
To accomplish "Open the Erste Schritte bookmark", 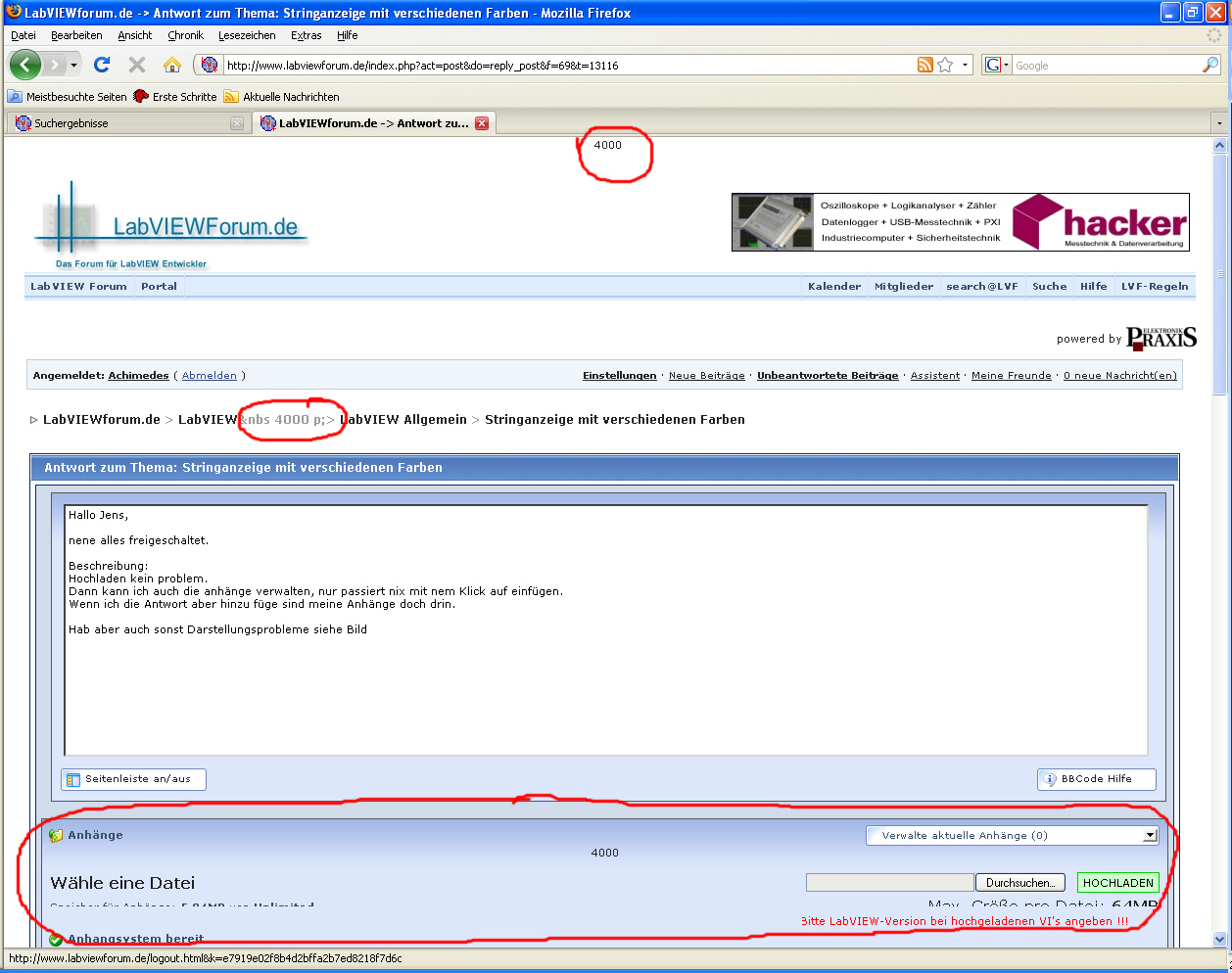I will 175,97.
